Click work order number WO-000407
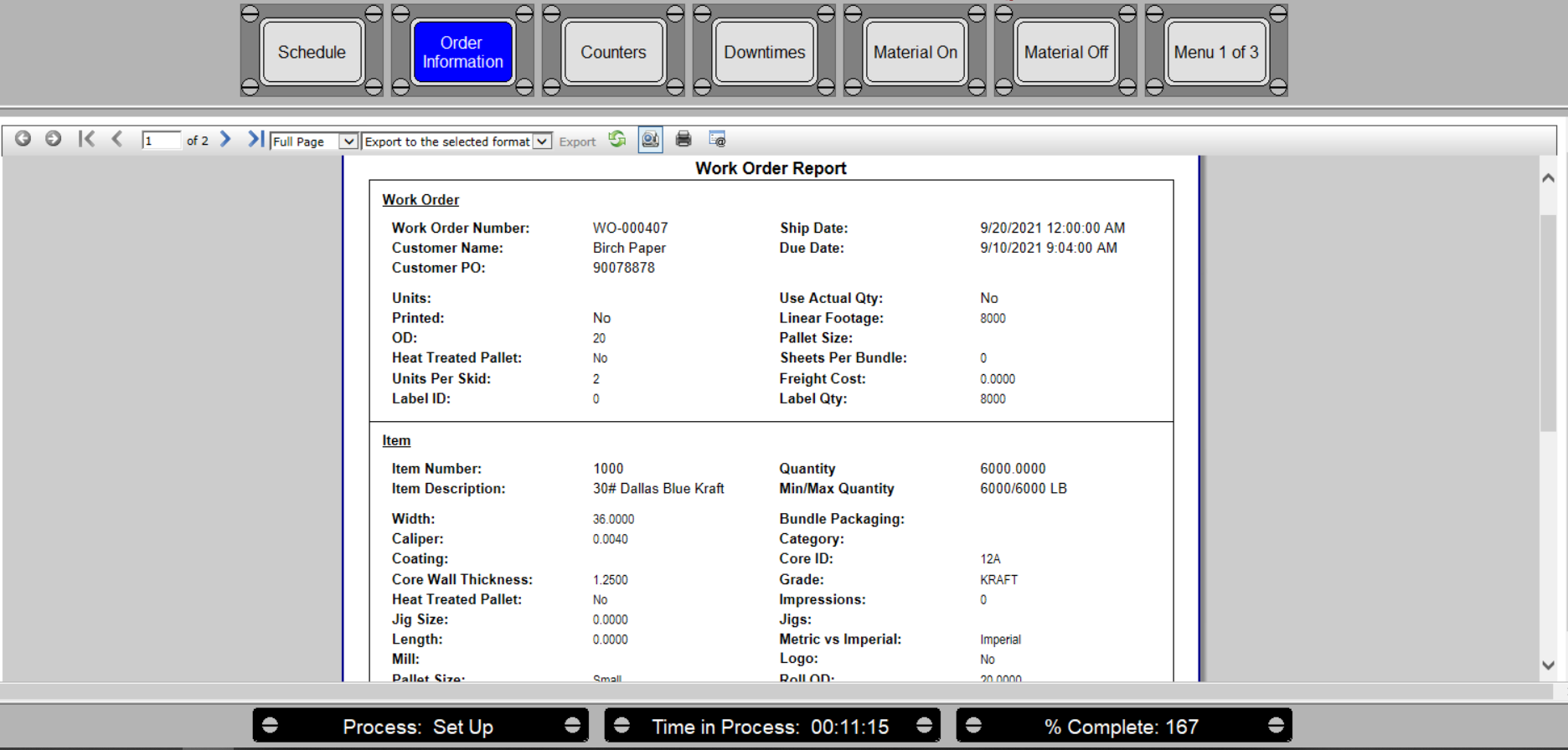Image resolution: width=1568 pixels, height=750 pixels. tap(630, 228)
